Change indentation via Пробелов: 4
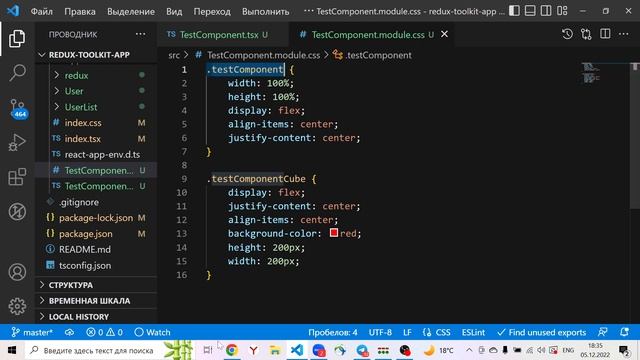The height and width of the screenshot is (360, 640). click(333, 332)
